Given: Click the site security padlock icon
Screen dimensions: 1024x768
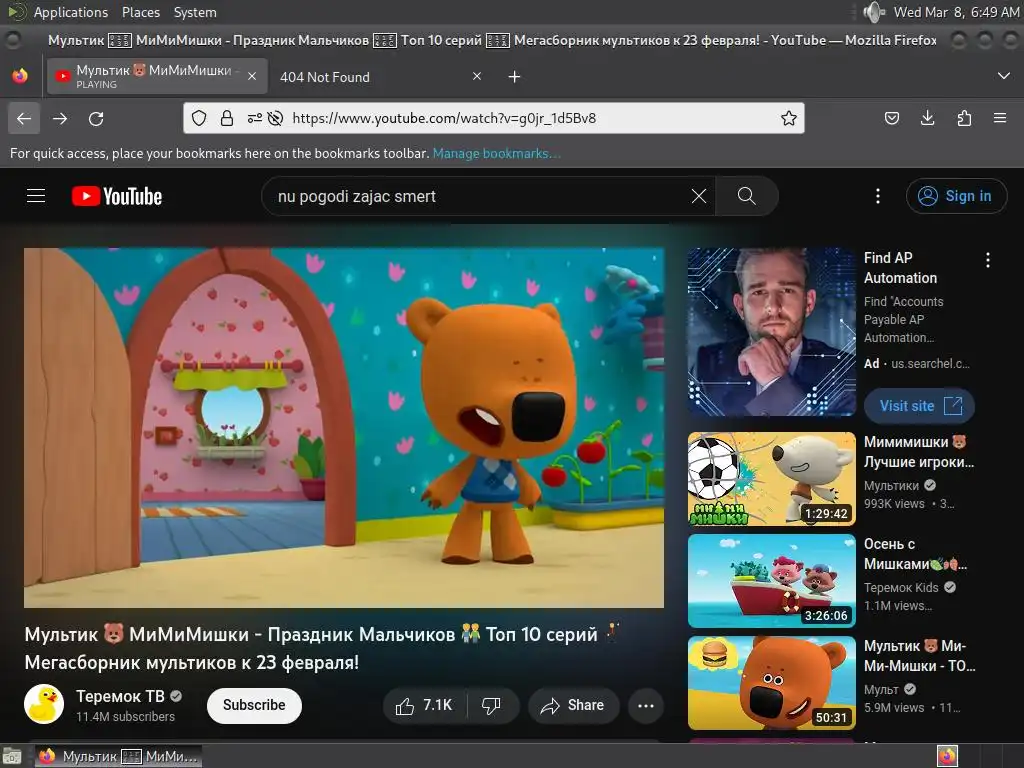Looking at the screenshot, I should (x=227, y=118).
